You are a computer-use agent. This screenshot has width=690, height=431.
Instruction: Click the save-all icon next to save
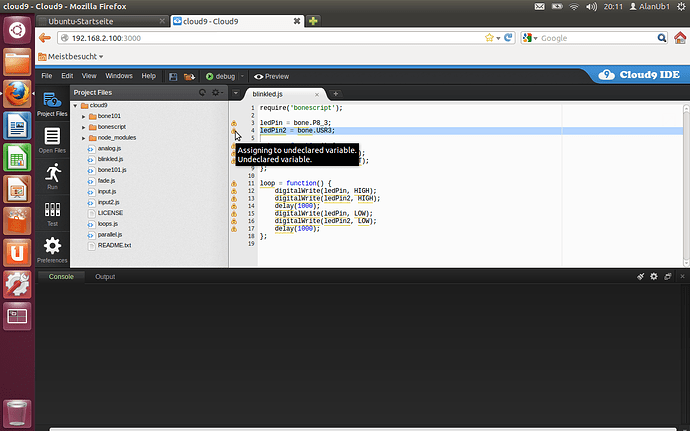point(189,77)
